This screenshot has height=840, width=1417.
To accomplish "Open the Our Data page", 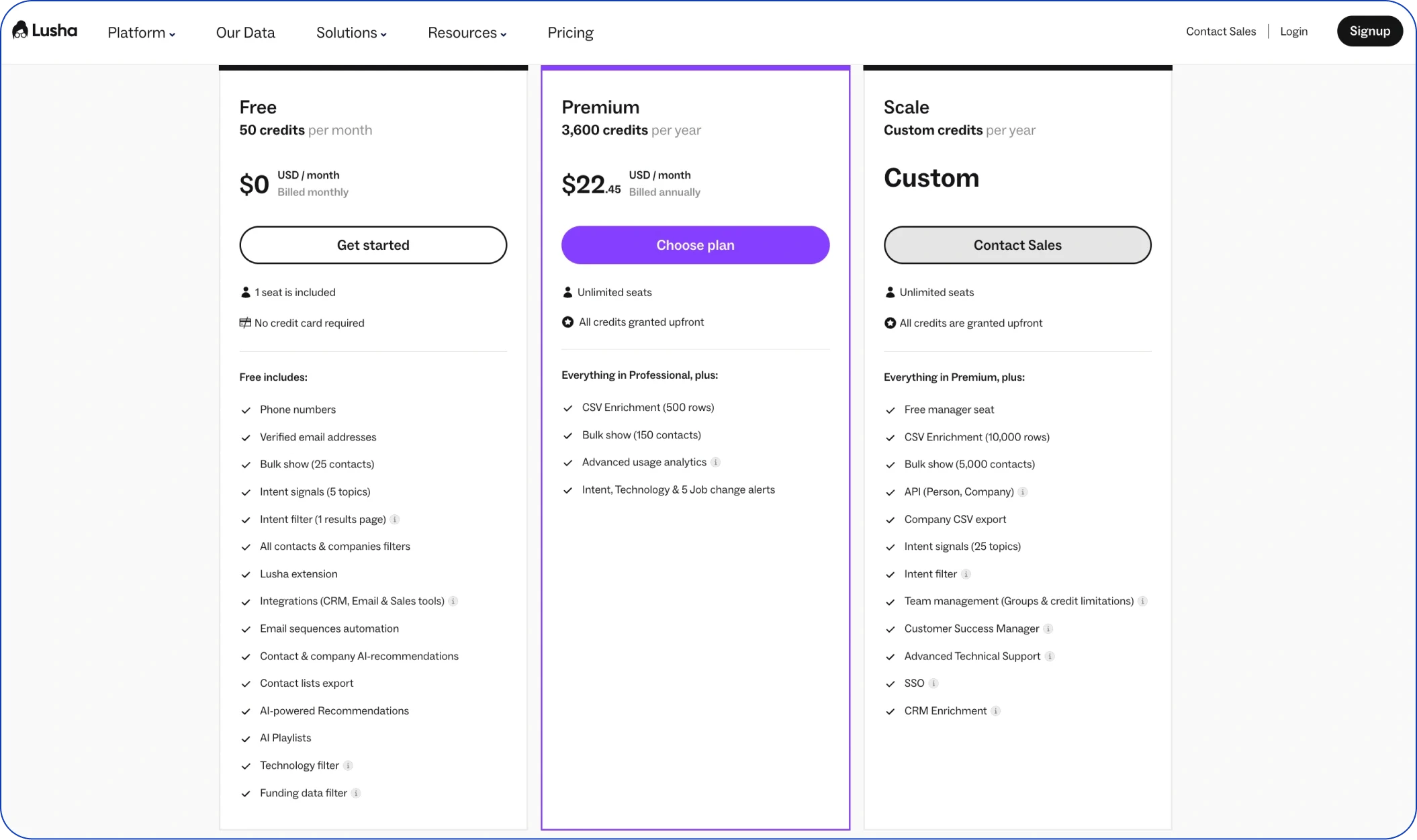I will click(x=246, y=32).
